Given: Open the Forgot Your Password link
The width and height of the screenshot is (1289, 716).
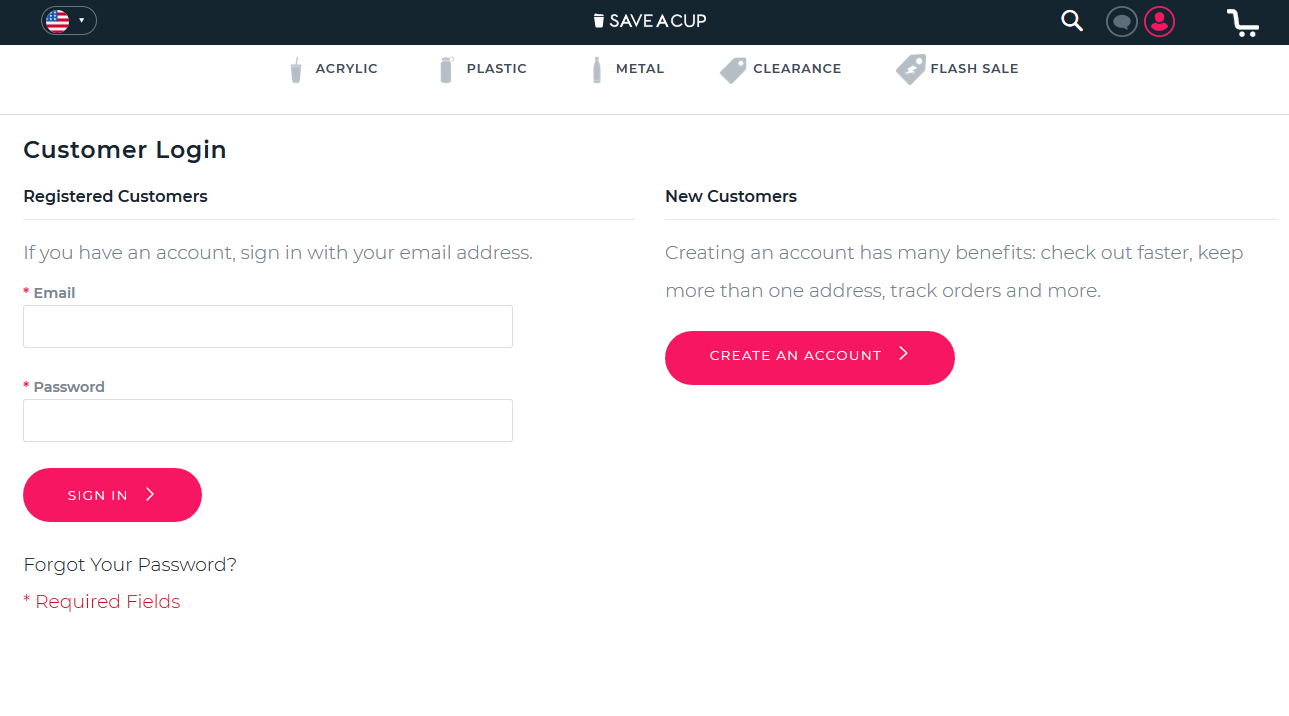Looking at the screenshot, I should click(130, 565).
